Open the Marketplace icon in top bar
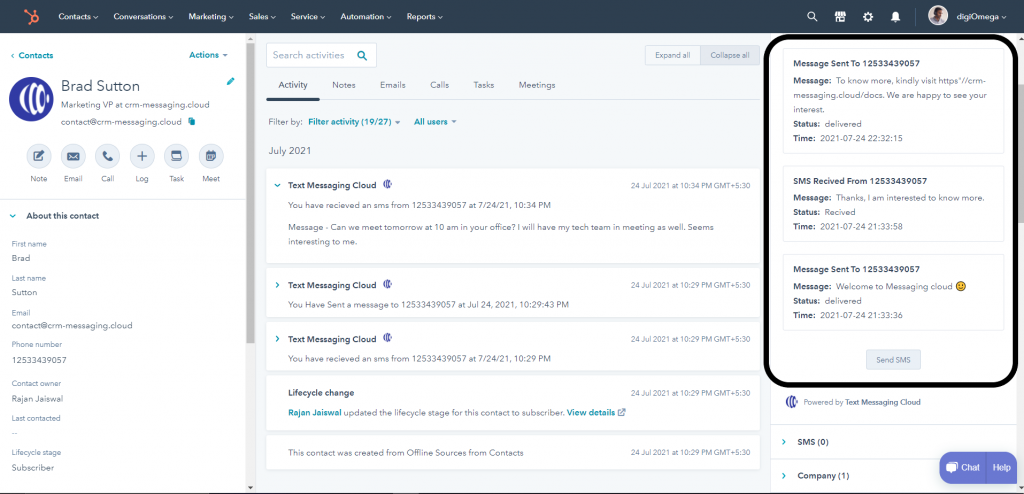Screen dimensions: 1024x494 click(x=840, y=17)
